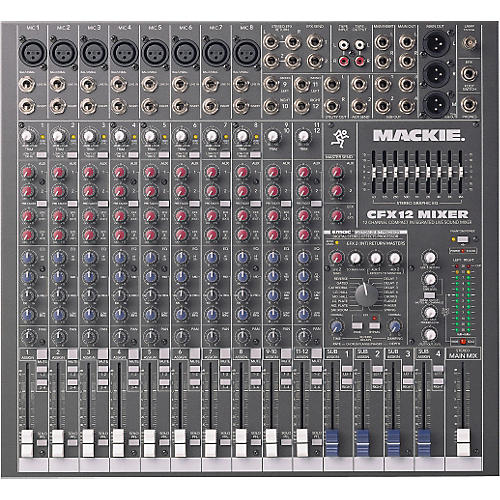Click the MIC 8 XLR input jack

[x=247, y=53]
